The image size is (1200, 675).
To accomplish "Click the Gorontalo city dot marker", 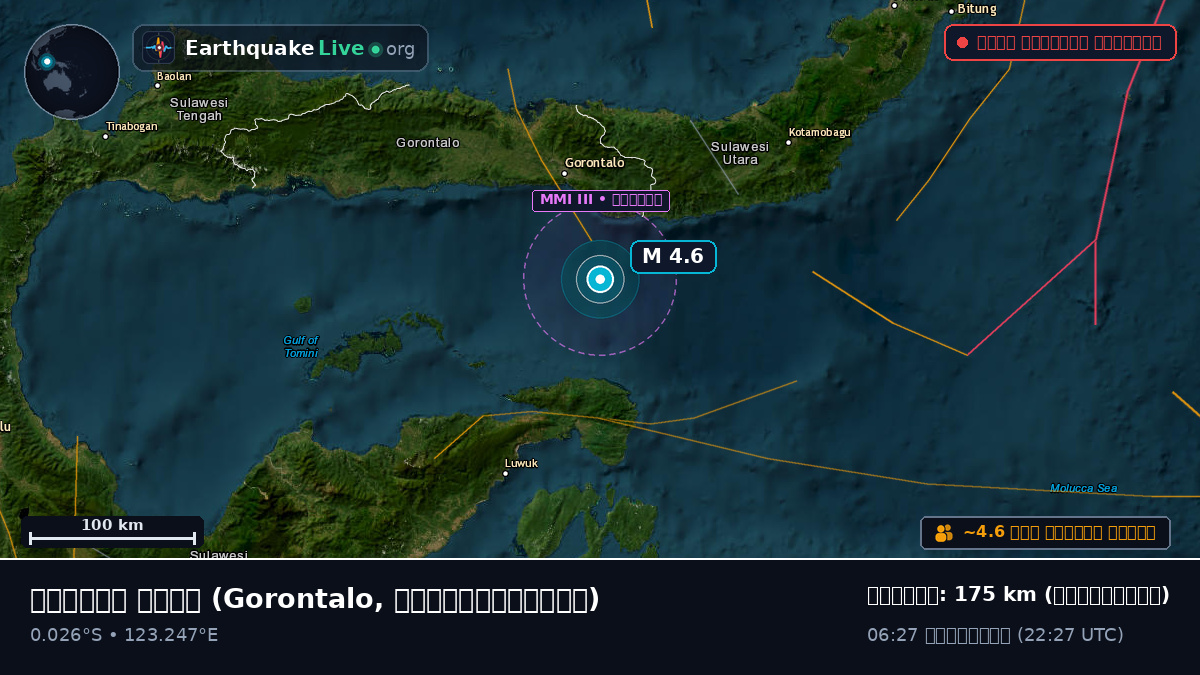I will [564, 173].
